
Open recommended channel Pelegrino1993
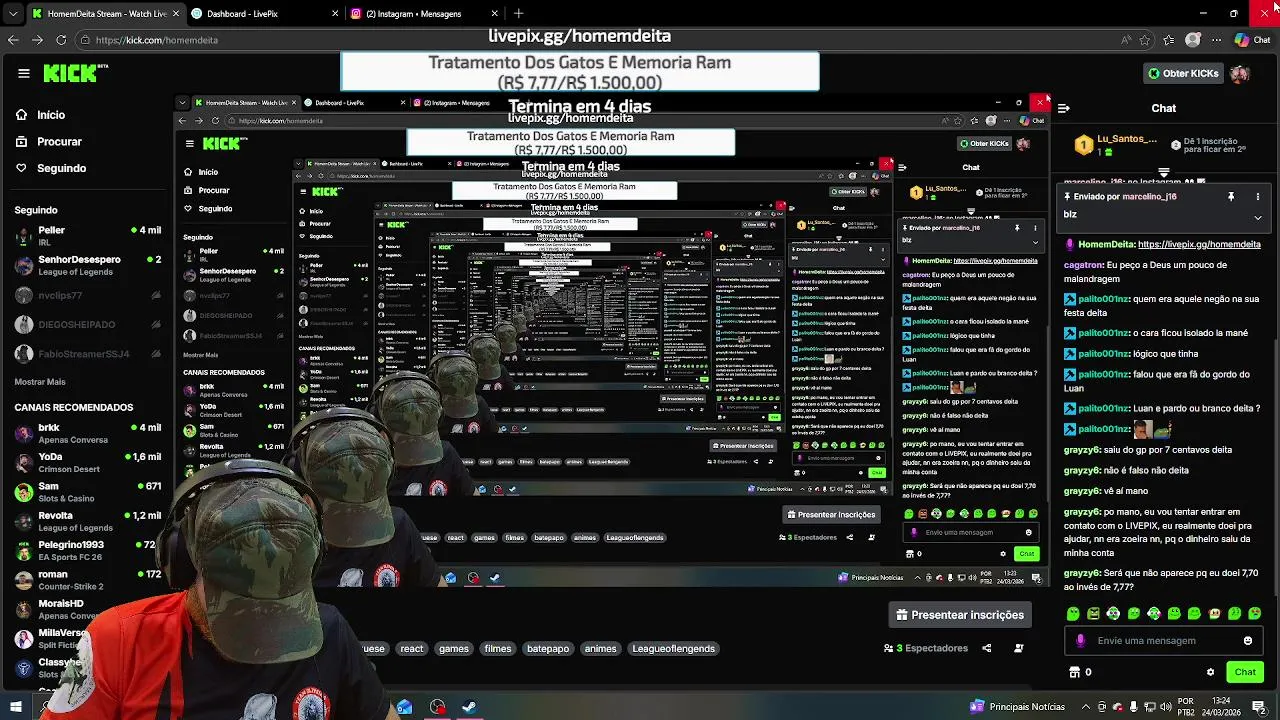87,550
